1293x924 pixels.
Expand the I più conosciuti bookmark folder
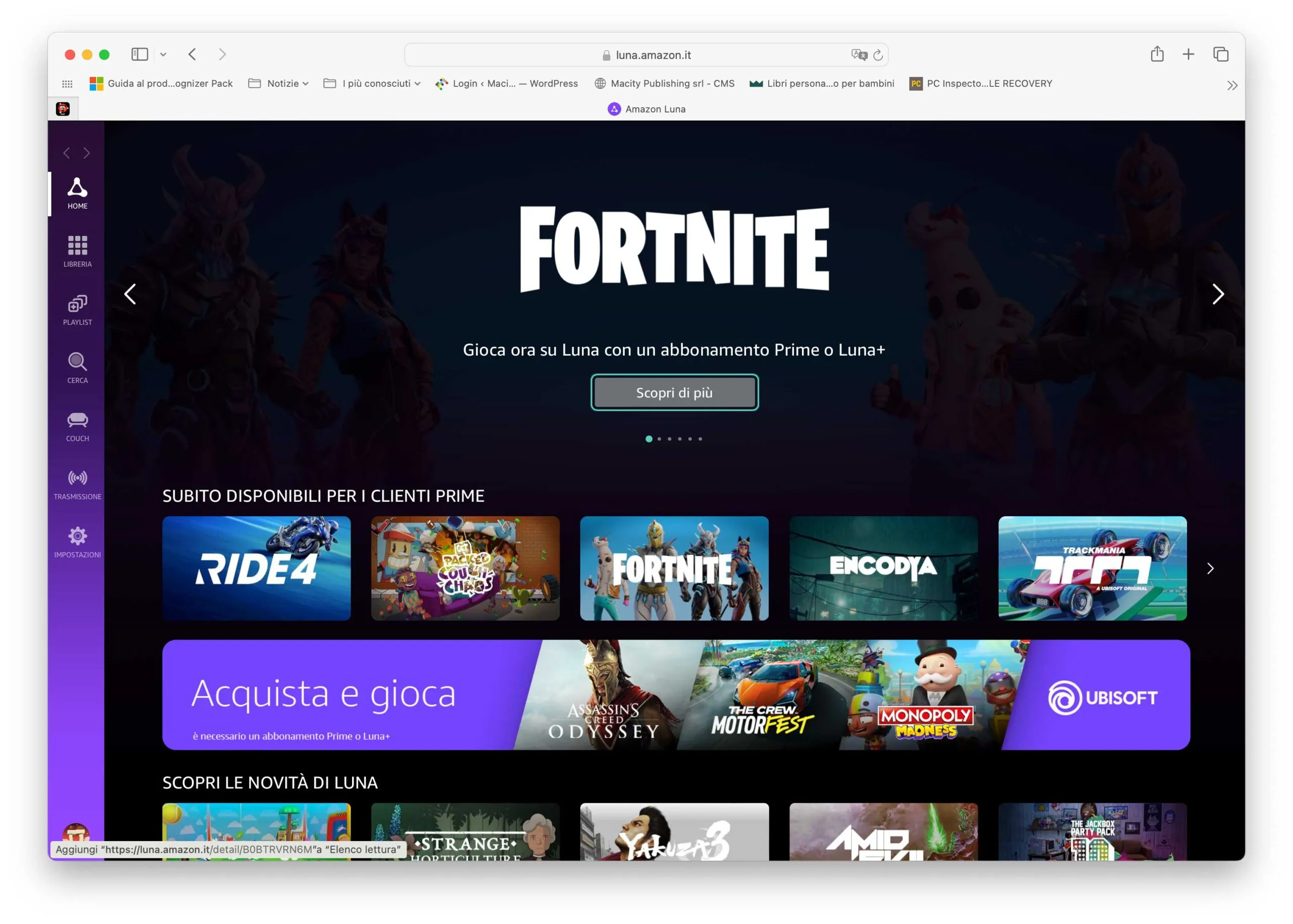click(376, 83)
